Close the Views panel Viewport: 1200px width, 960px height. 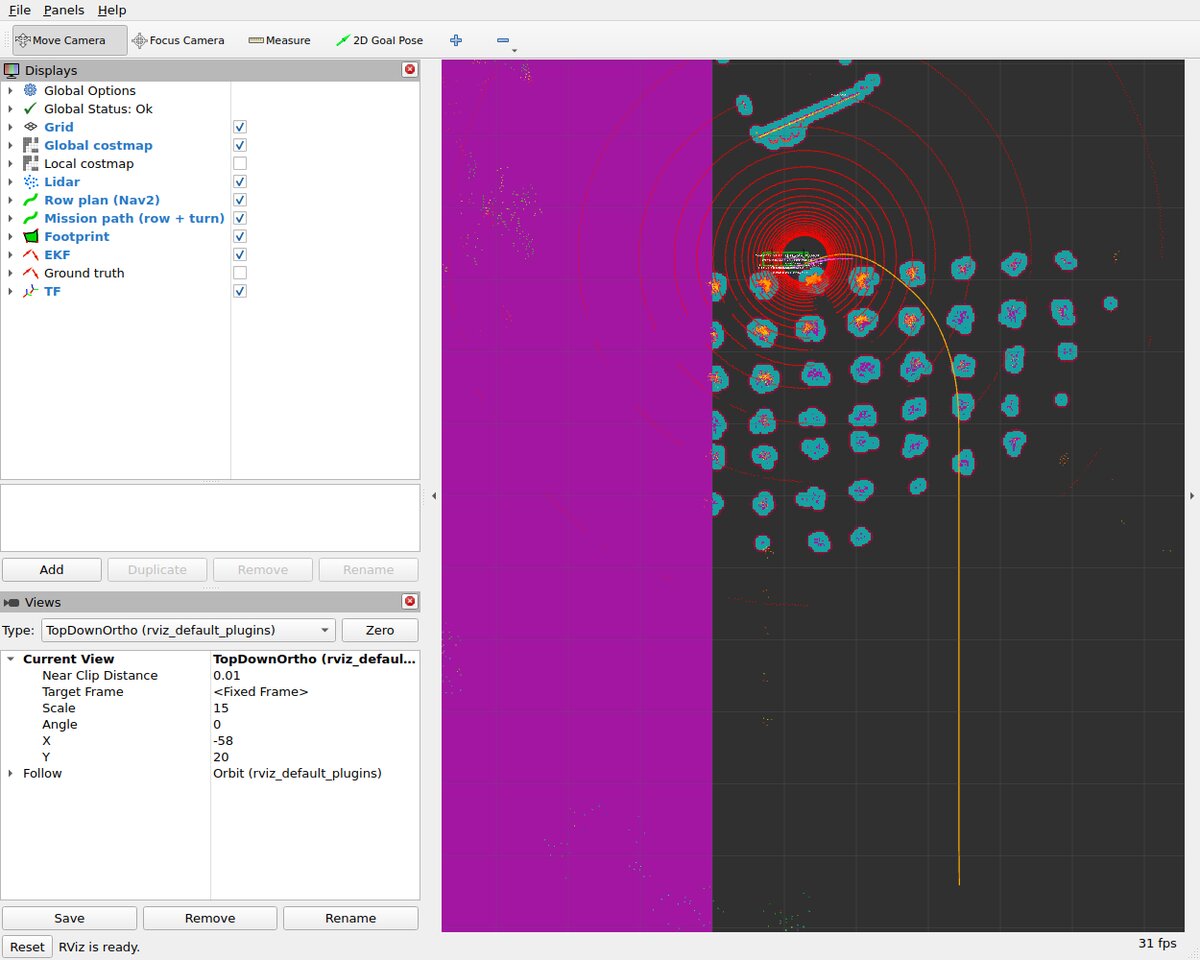[x=409, y=602]
